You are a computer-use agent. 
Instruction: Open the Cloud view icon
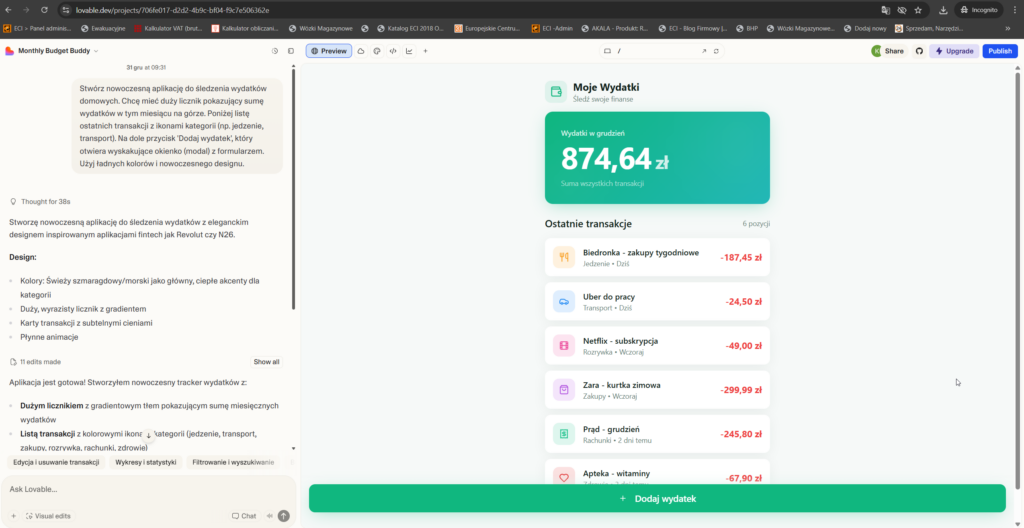pos(361,51)
